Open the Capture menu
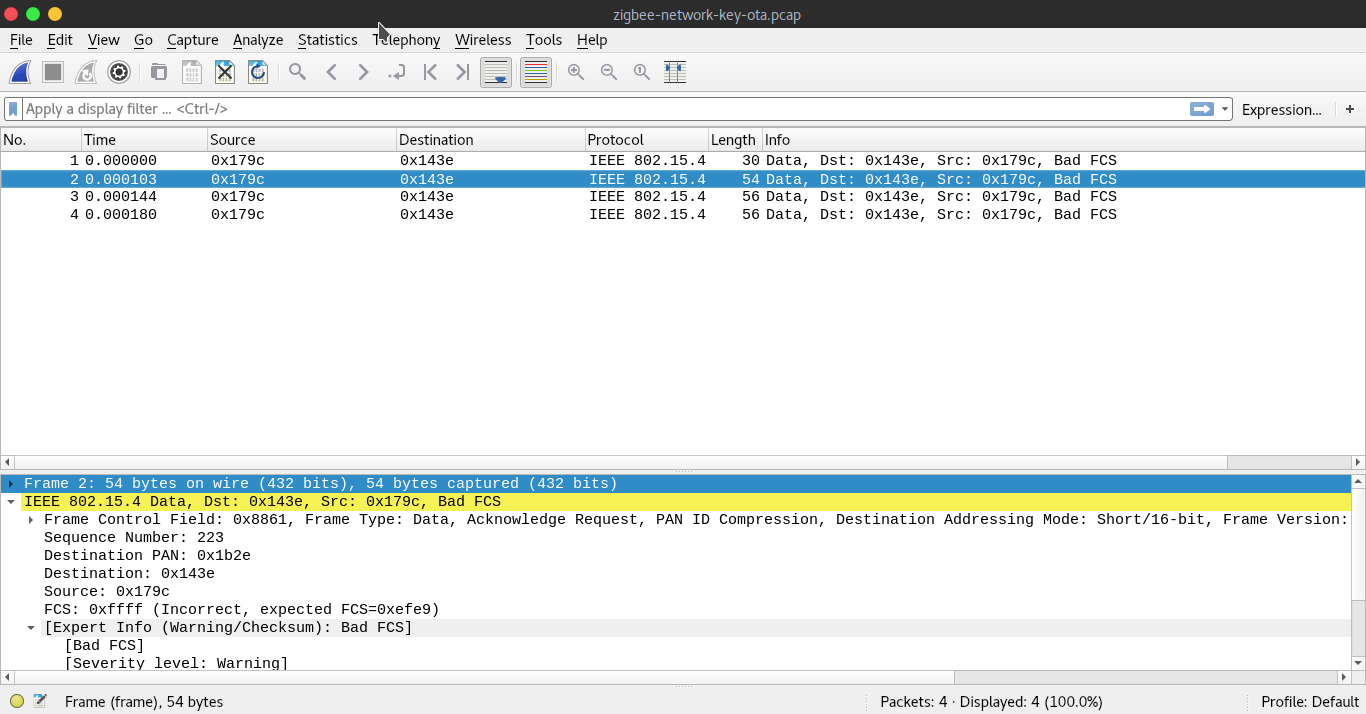Viewport: 1366px width, 714px height. 193,40
